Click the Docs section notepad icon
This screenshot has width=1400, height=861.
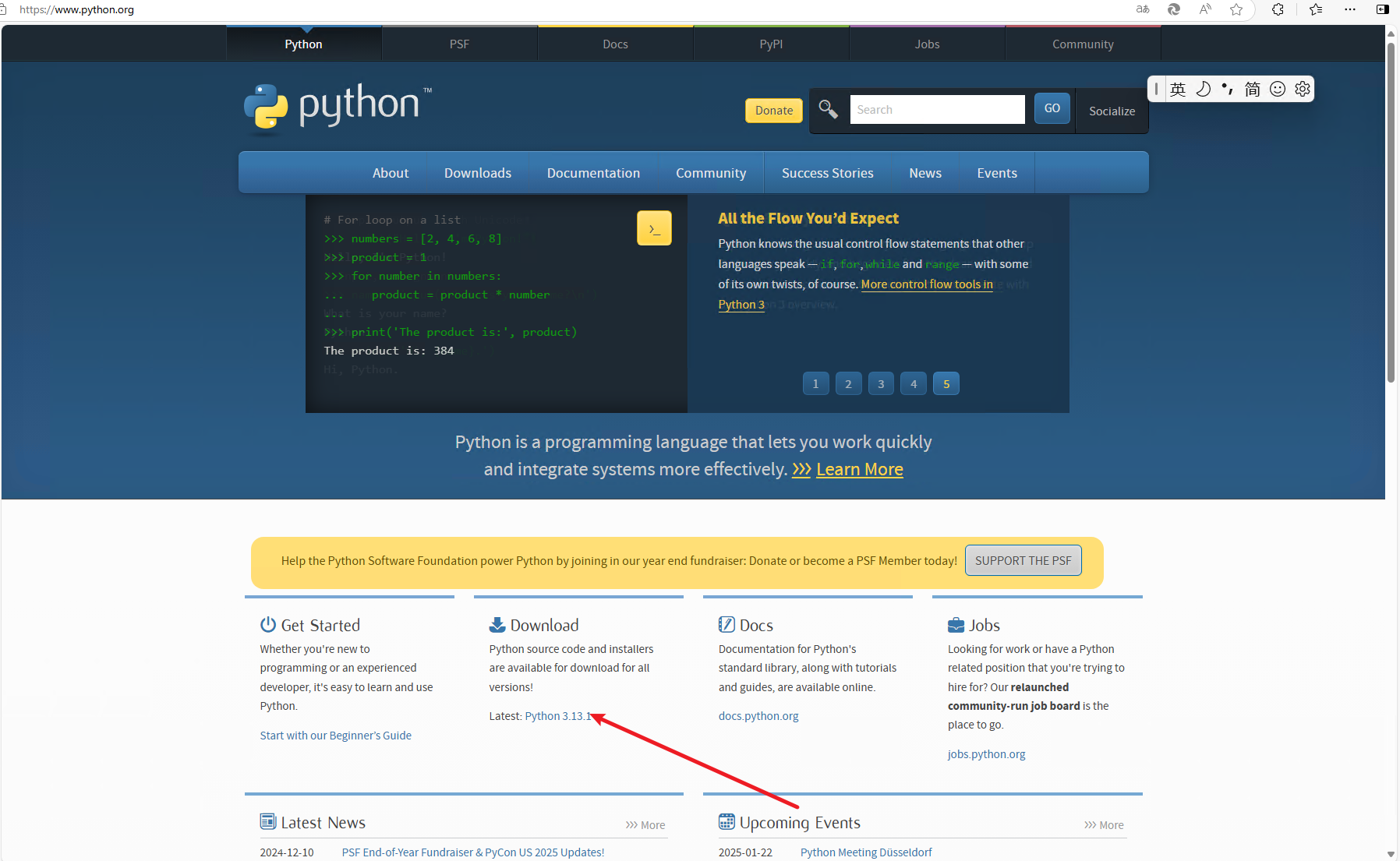pos(727,625)
